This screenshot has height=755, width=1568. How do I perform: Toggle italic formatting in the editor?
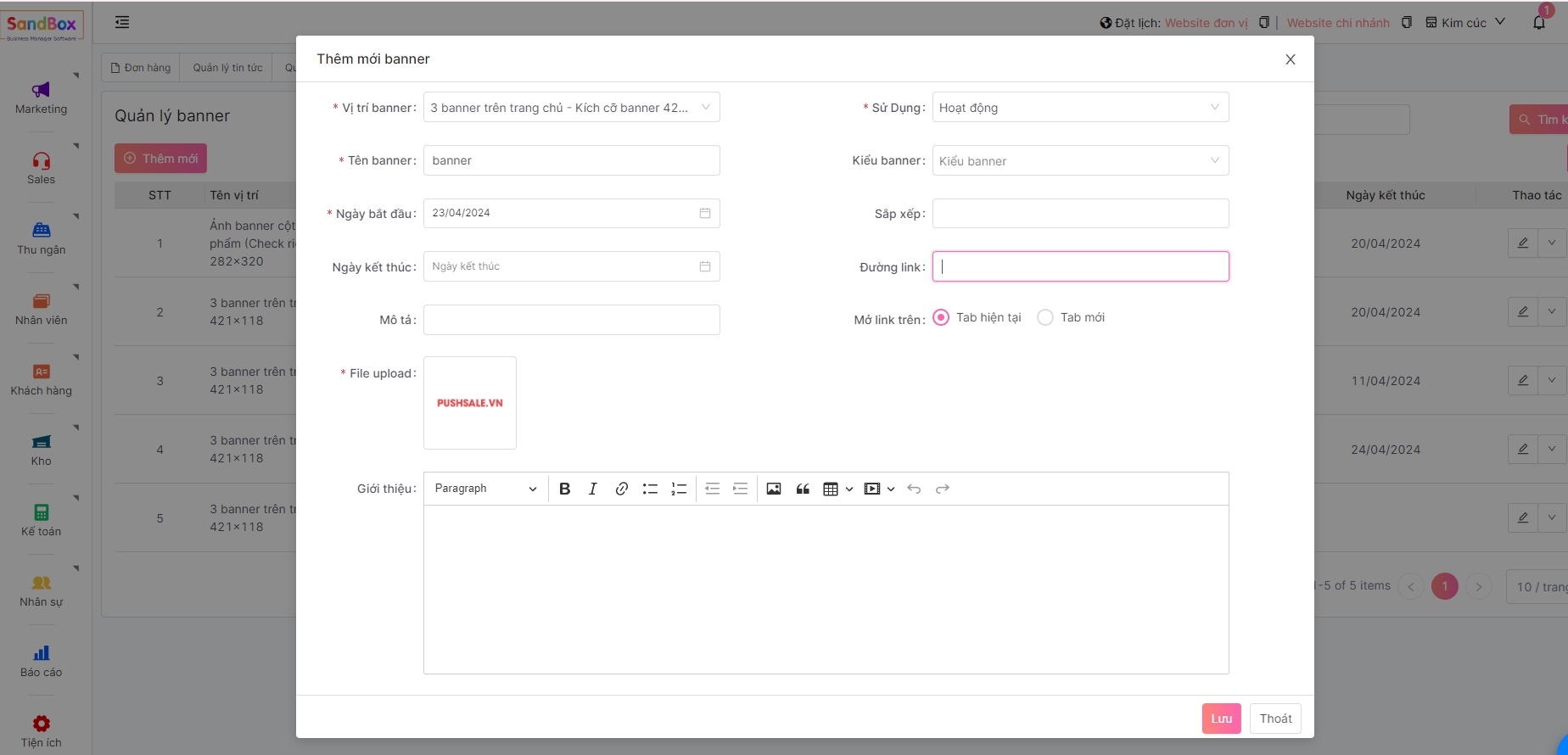point(593,489)
